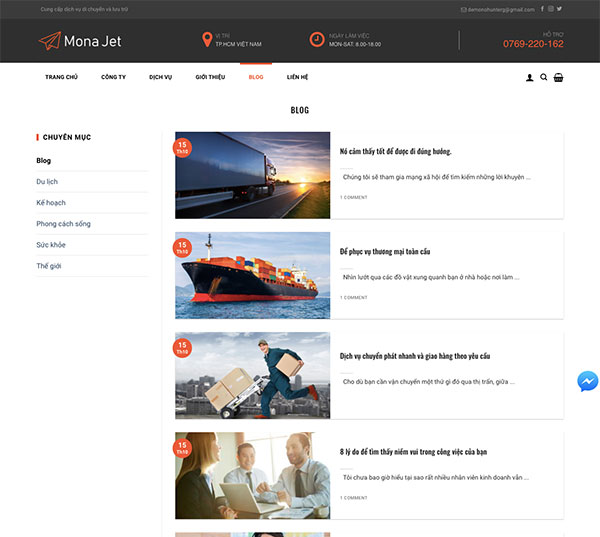Click the excerpt 'Tôi chưa bao giờ hiểu tại sao'
600x537 pixels.
pos(435,477)
